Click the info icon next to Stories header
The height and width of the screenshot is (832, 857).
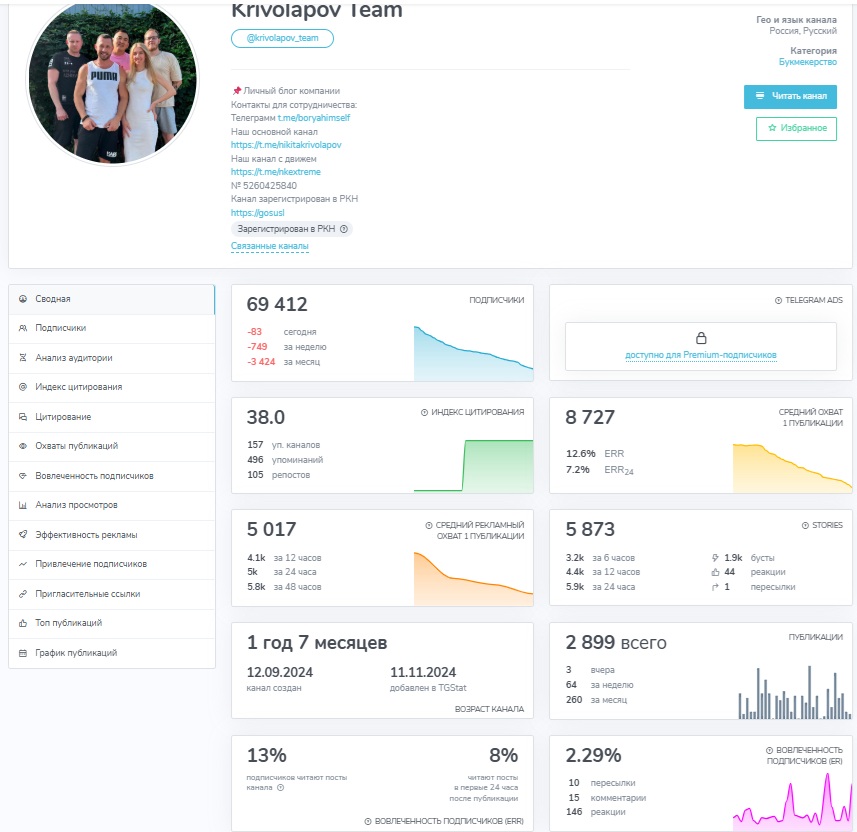pos(805,525)
